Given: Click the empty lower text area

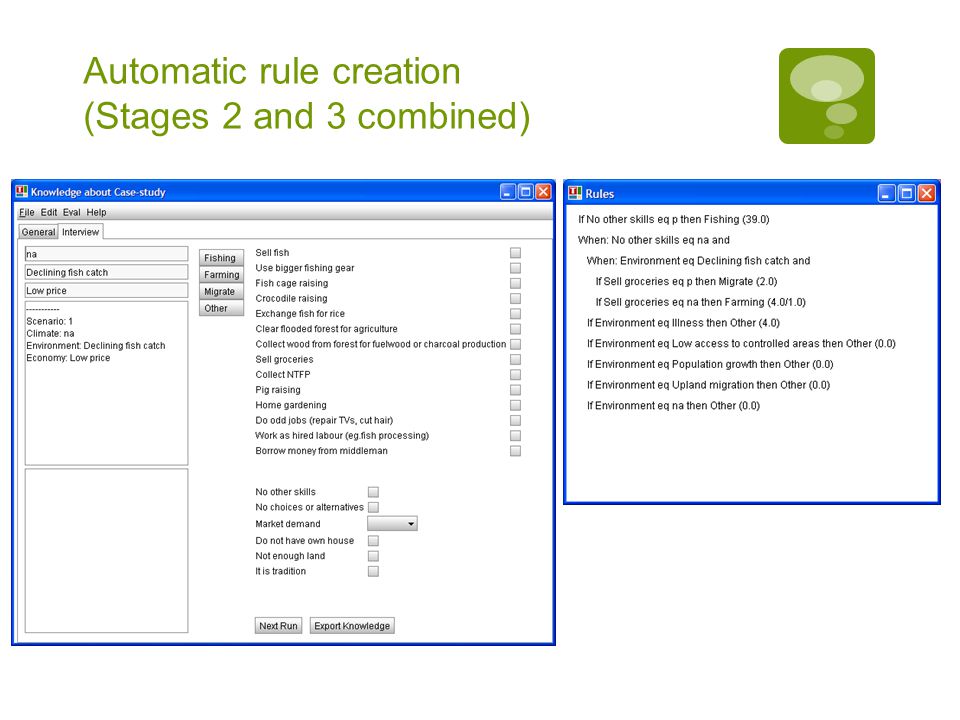Looking at the screenshot, I should 107,550.
